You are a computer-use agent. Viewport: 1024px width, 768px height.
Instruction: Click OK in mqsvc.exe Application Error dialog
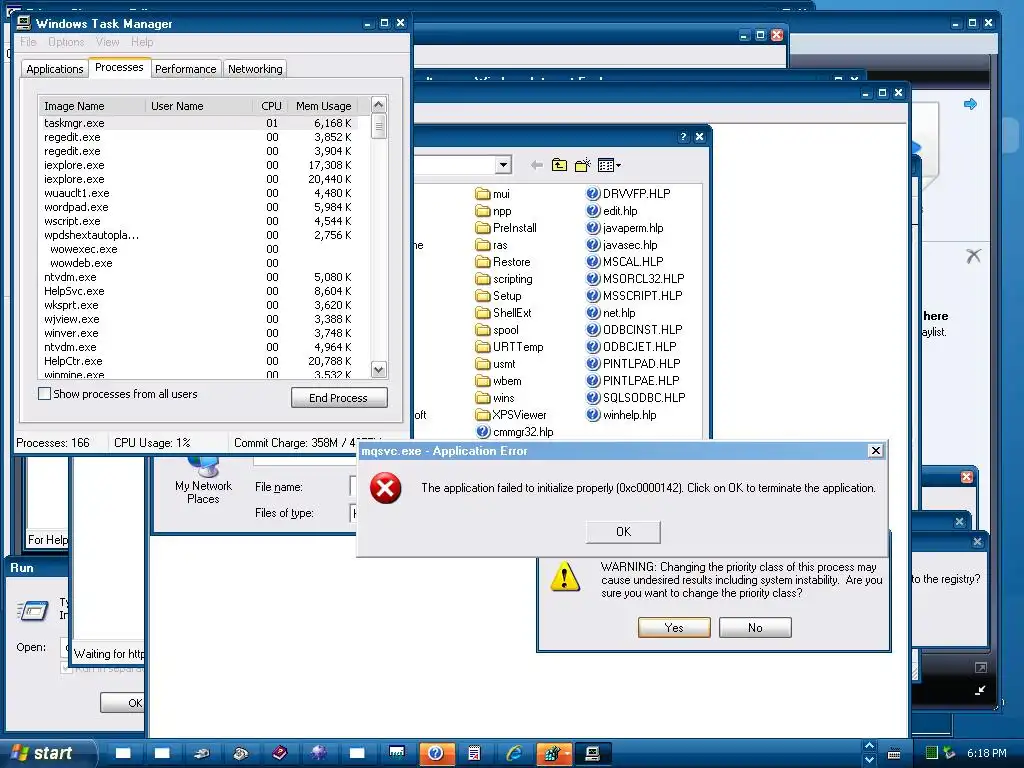[x=624, y=532]
